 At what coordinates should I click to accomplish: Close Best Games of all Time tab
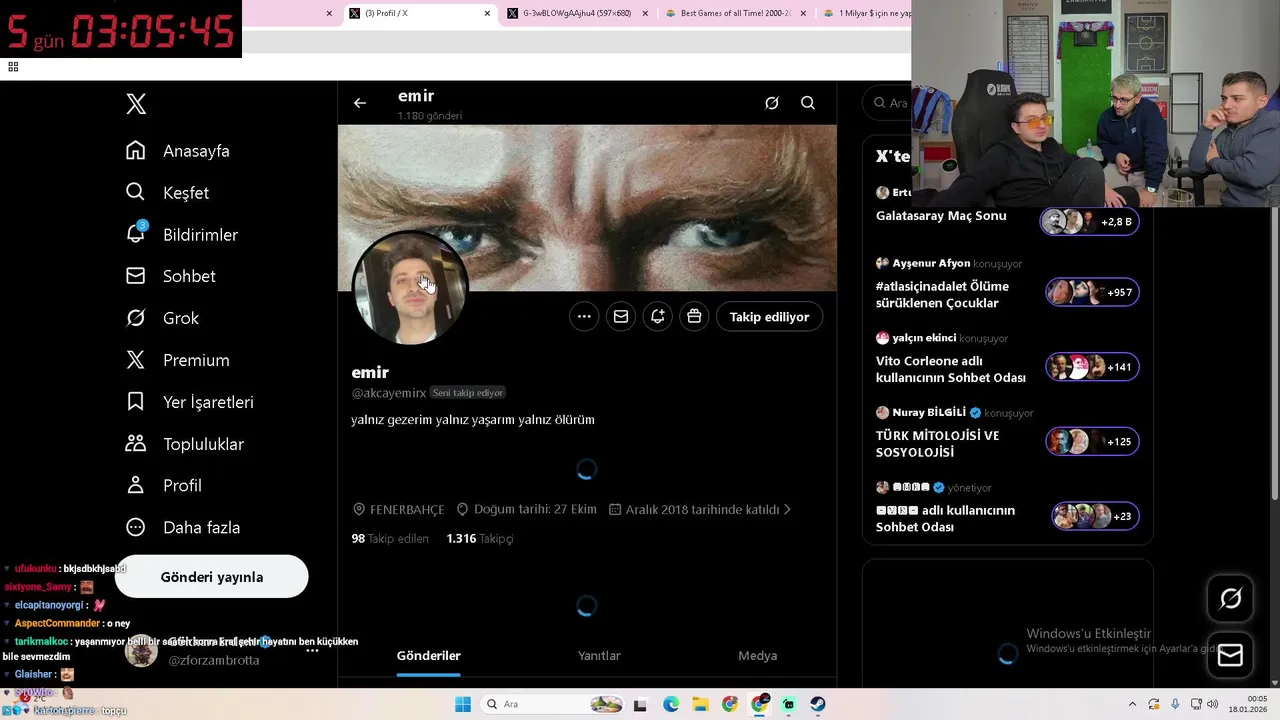[x=802, y=14]
